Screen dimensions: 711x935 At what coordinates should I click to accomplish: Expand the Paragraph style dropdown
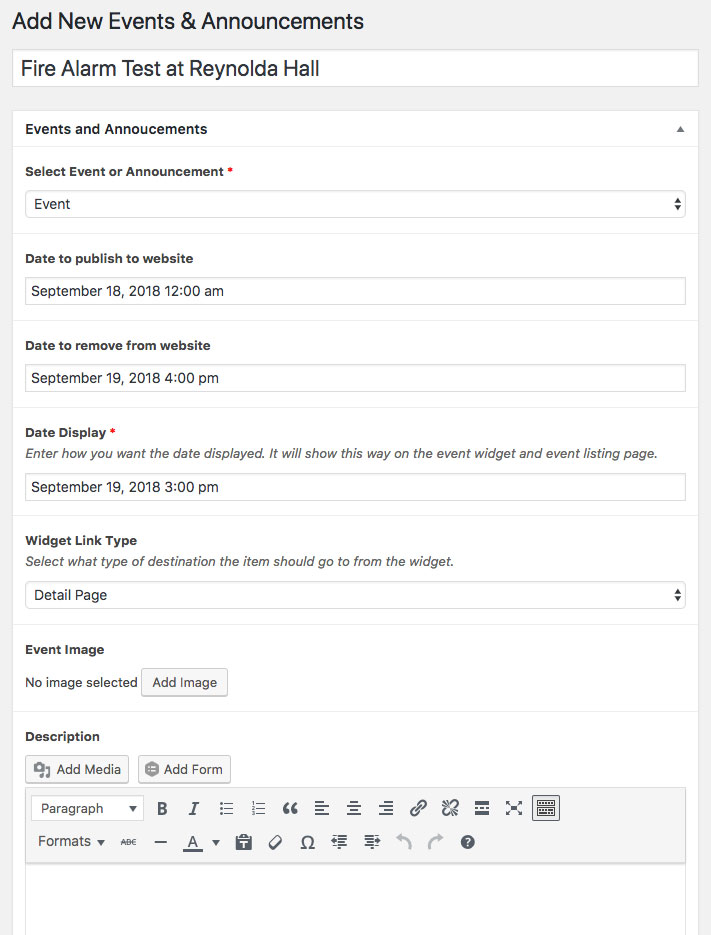87,809
